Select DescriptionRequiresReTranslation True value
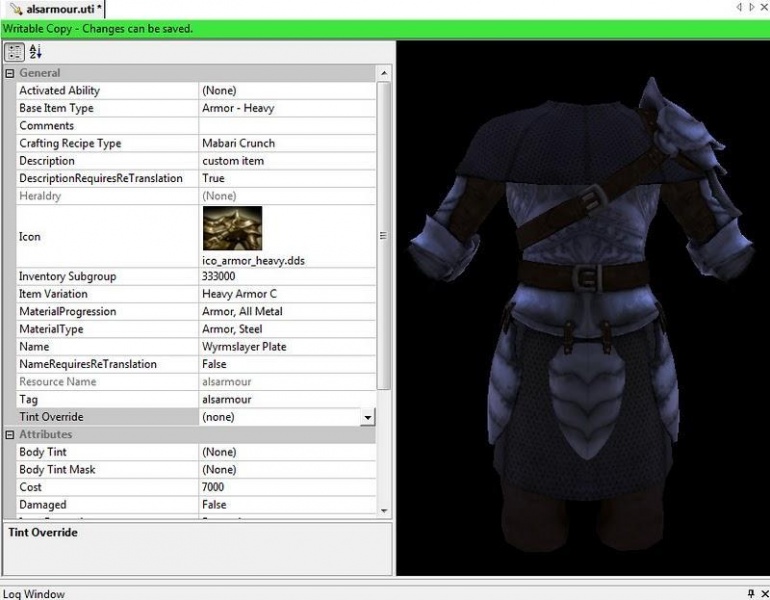The height and width of the screenshot is (600, 770). click(x=286, y=178)
